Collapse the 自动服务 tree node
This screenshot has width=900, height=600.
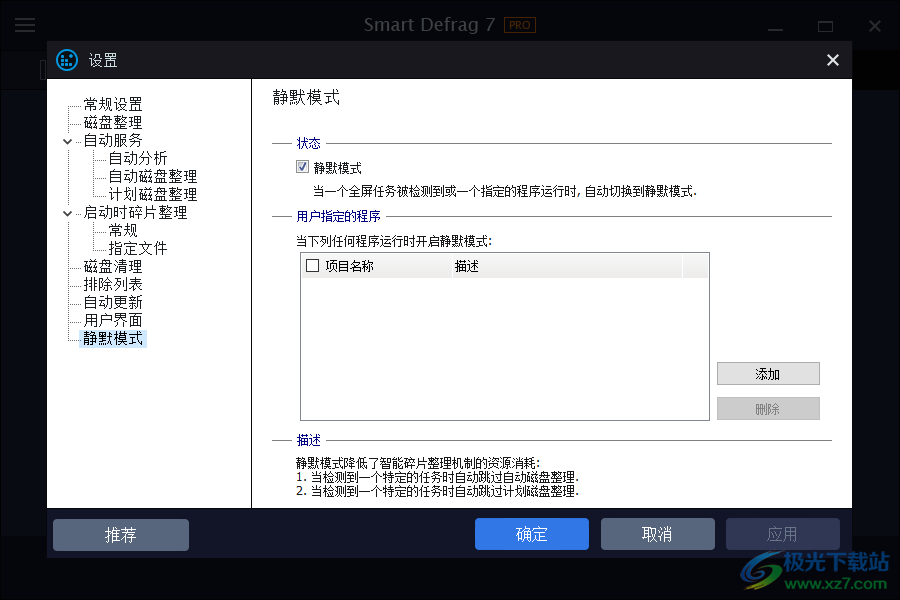pos(67,141)
